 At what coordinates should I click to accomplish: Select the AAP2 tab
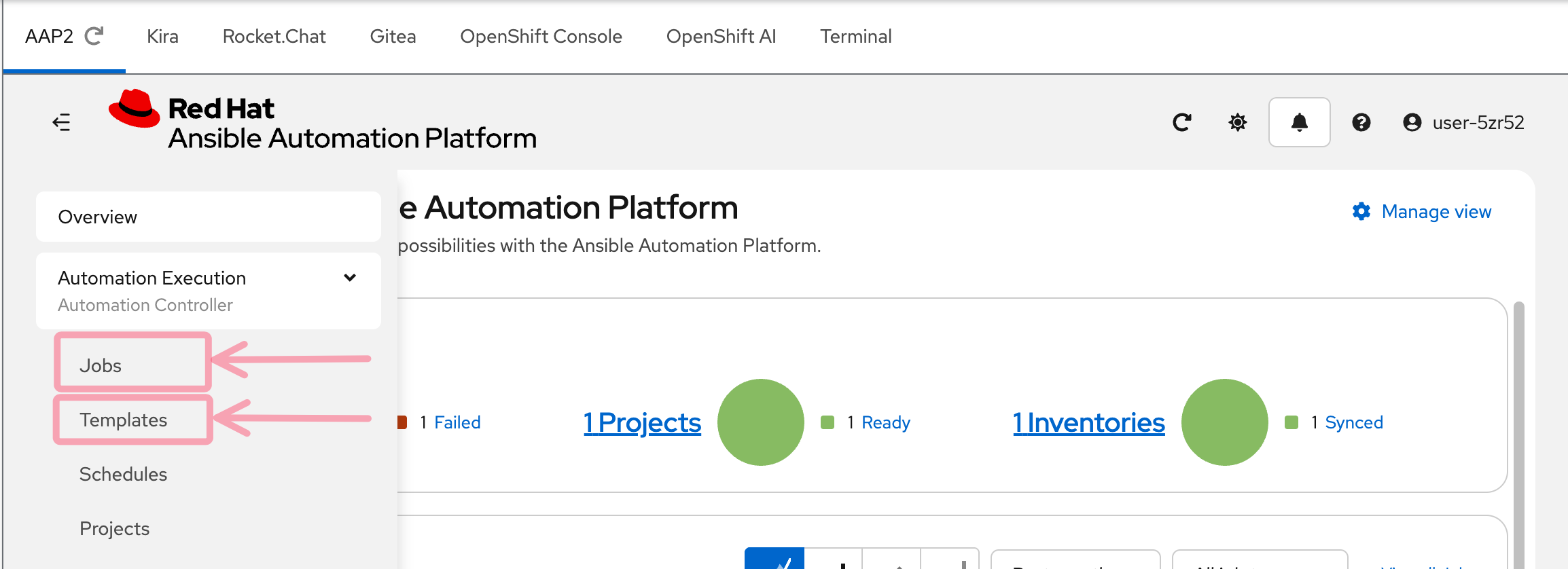(49, 37)
